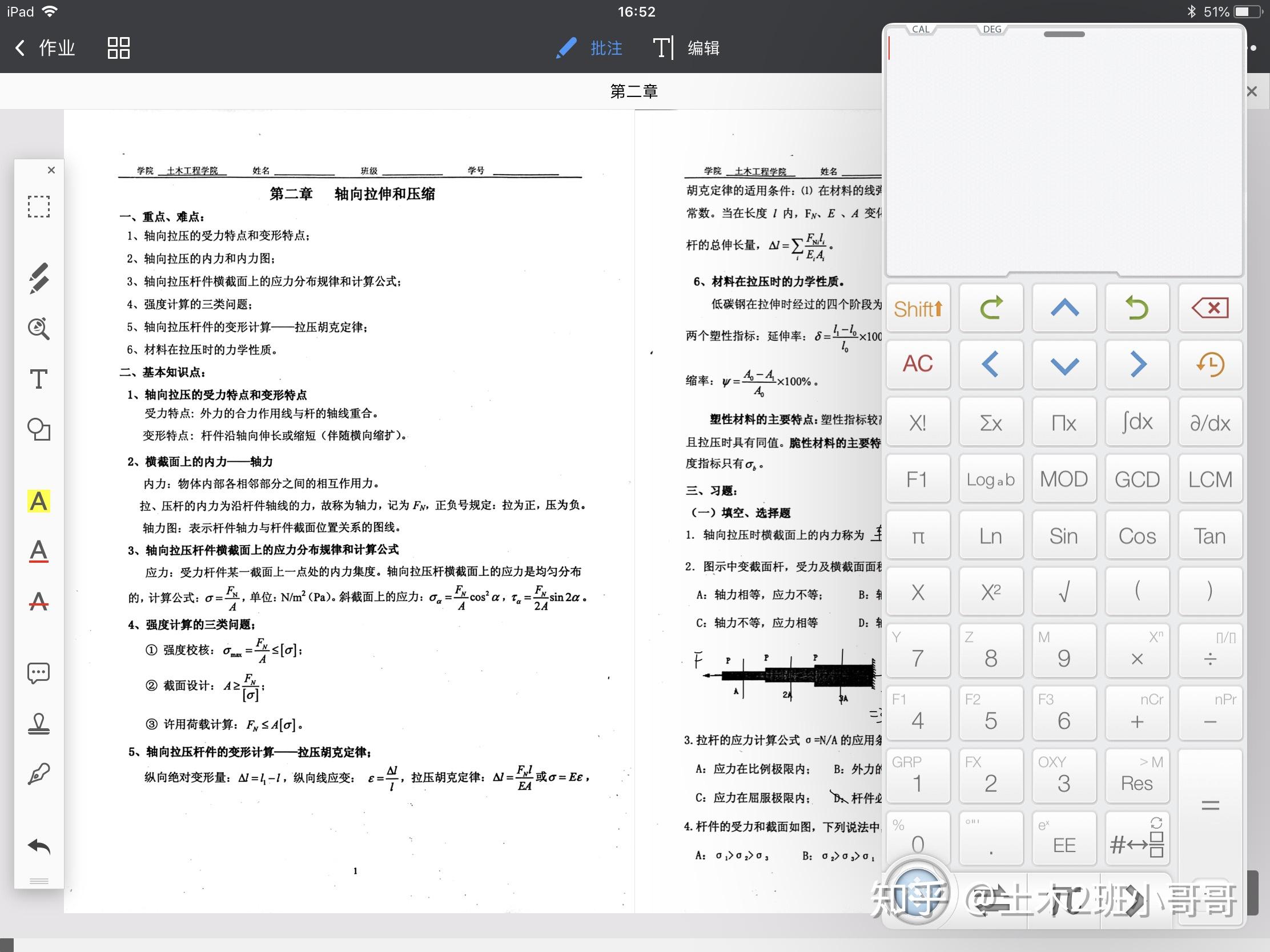Tap the square root key

click(x=1064, y=592)
